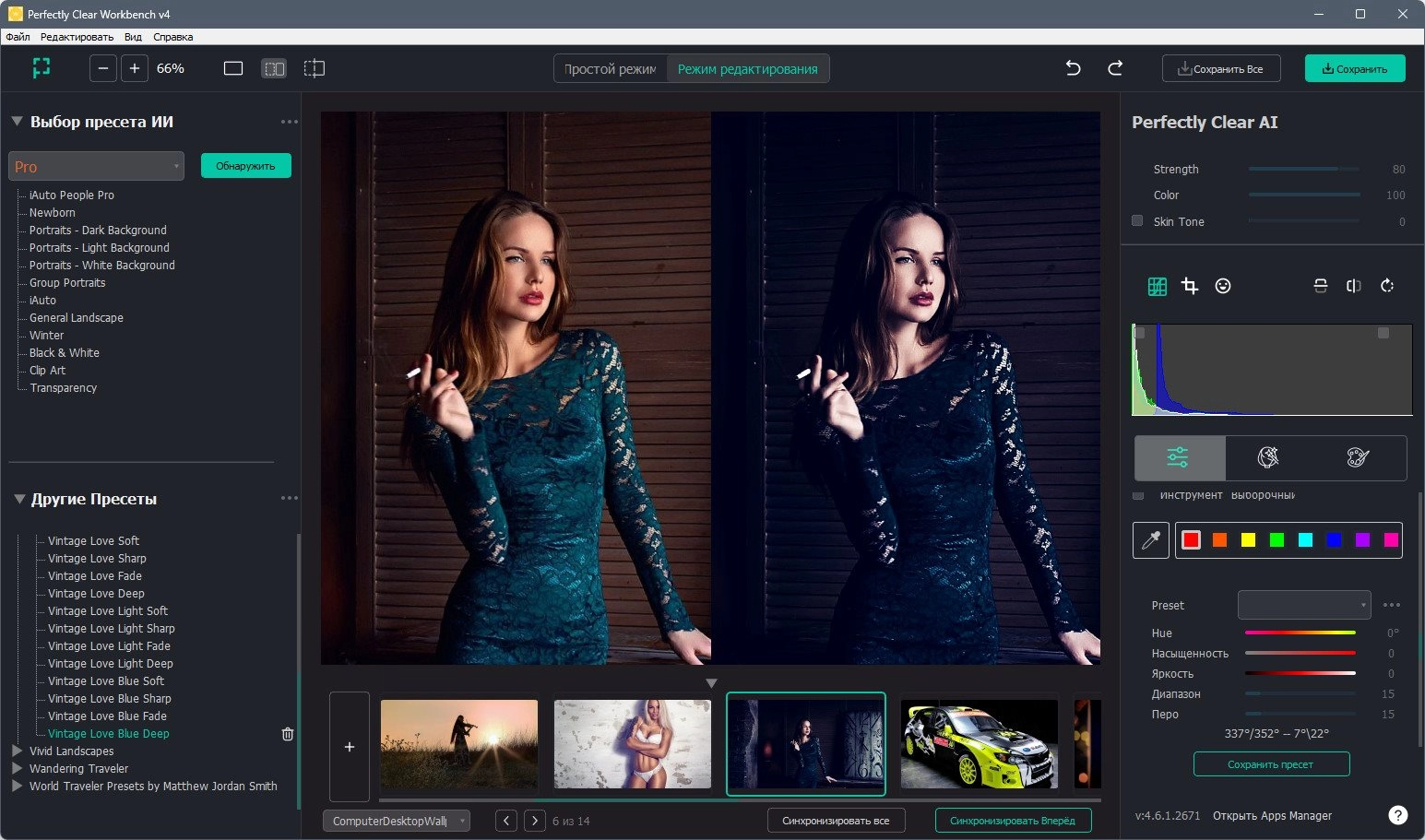The image size is (1425, 840).
Task: Click the rotate image icon
Action: coord(1387,286)
